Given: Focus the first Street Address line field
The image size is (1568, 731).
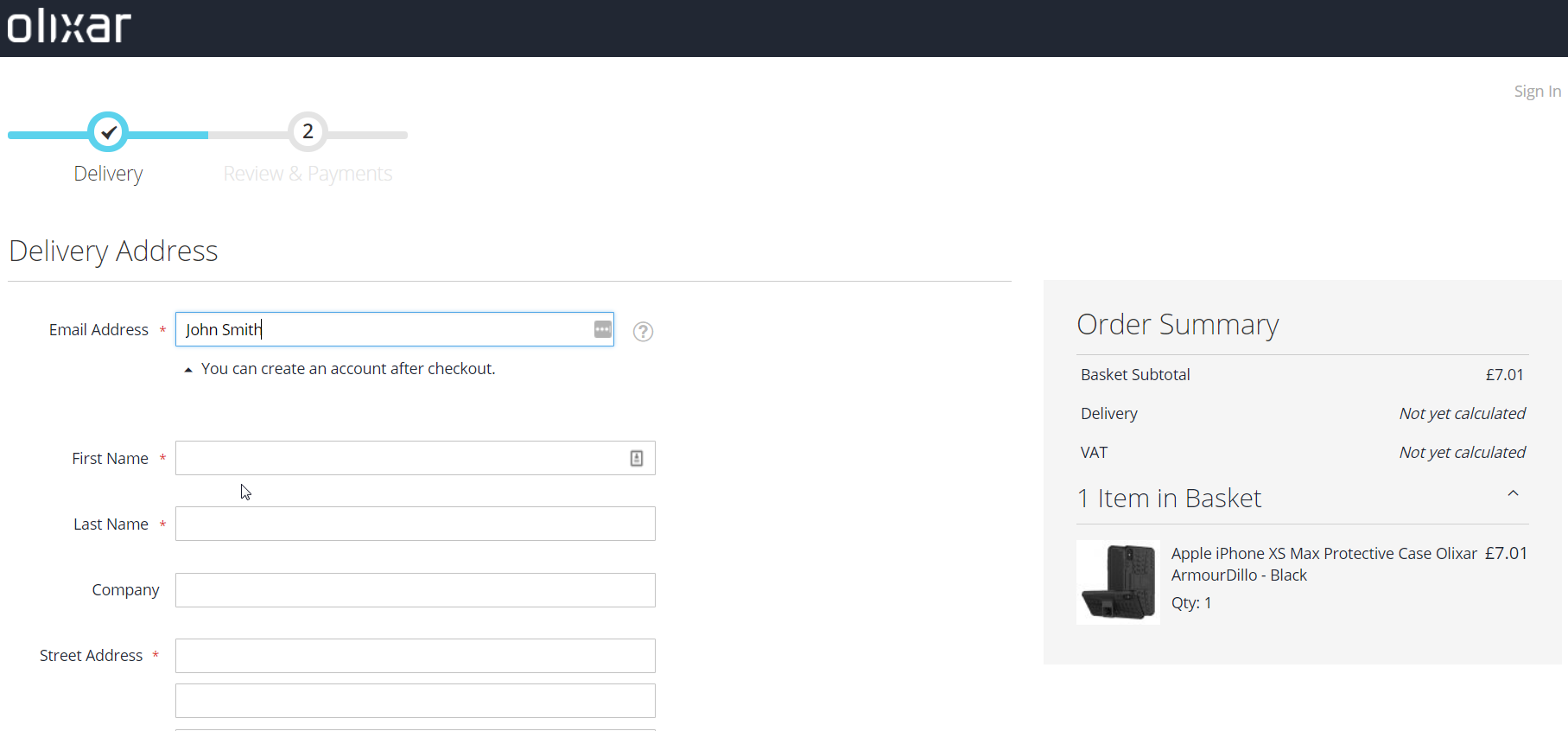Looking at the screenshot, I should (x=416, y=656).
